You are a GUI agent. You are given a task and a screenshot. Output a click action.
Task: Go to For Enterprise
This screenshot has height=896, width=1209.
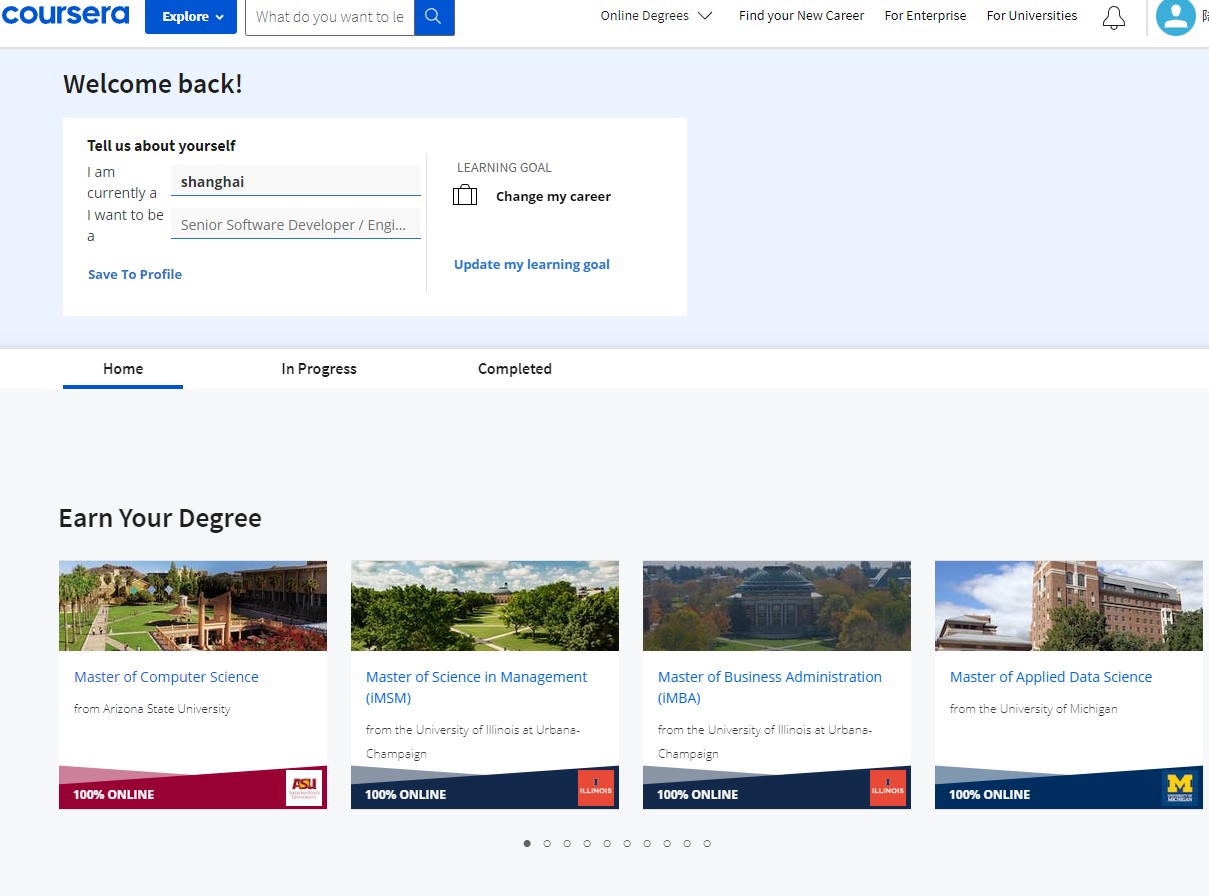click(925, 16)
